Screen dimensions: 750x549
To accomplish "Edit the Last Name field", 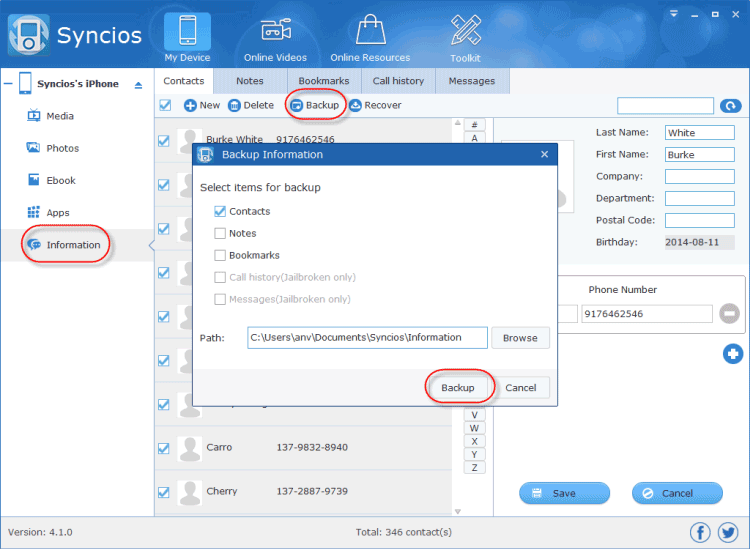I will [x=699, y=132].
